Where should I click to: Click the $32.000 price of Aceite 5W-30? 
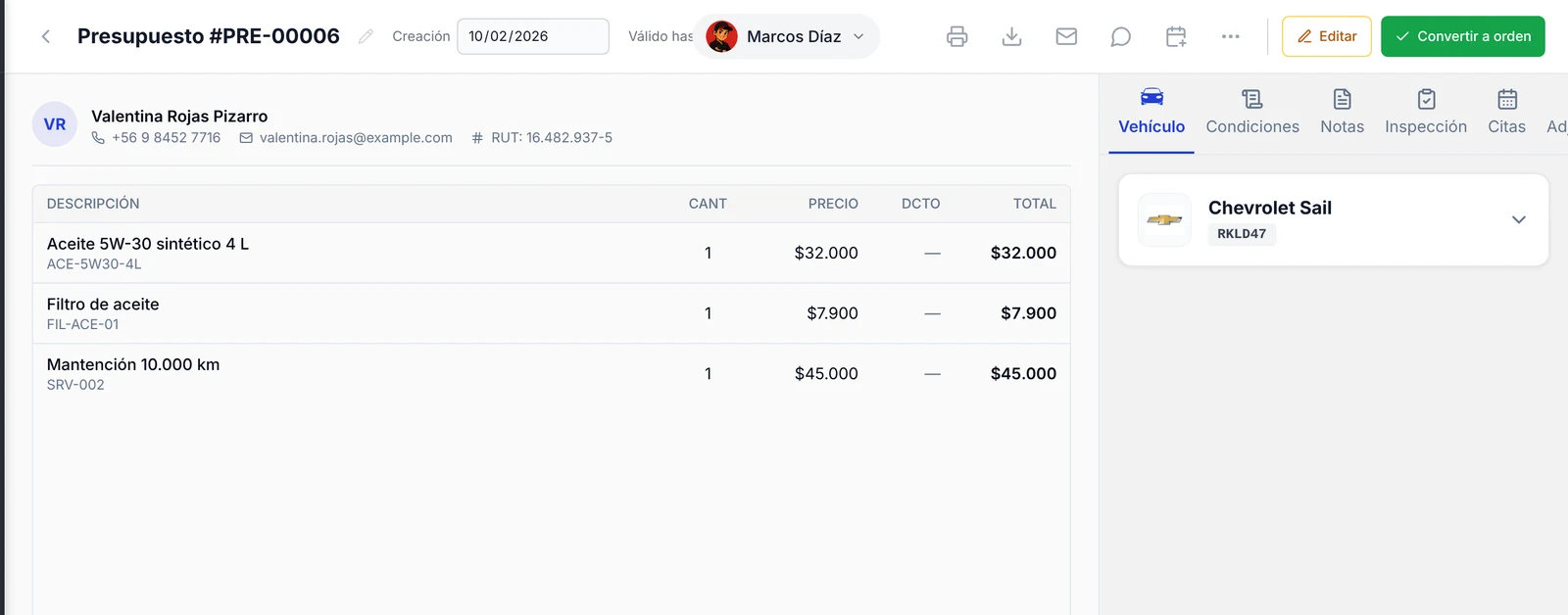coord(826,253)
